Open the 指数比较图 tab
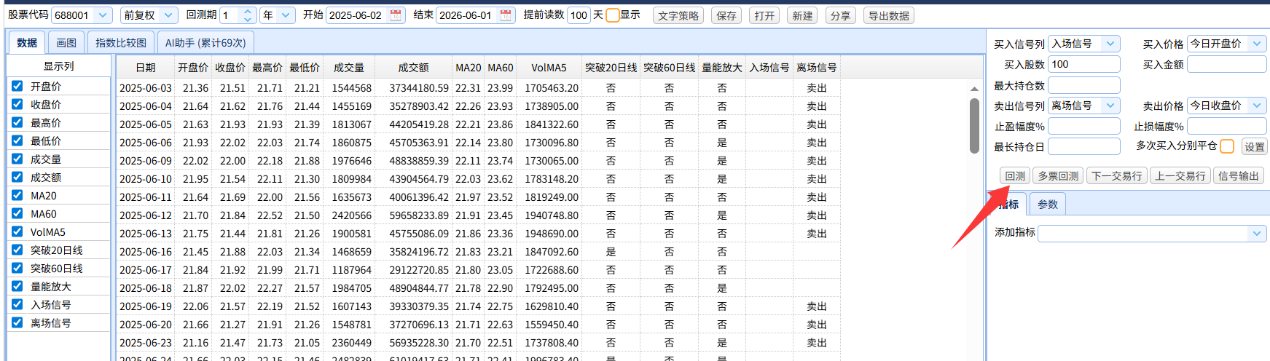Viewport: 1270px width, 361px height. [x=120, y=43]
